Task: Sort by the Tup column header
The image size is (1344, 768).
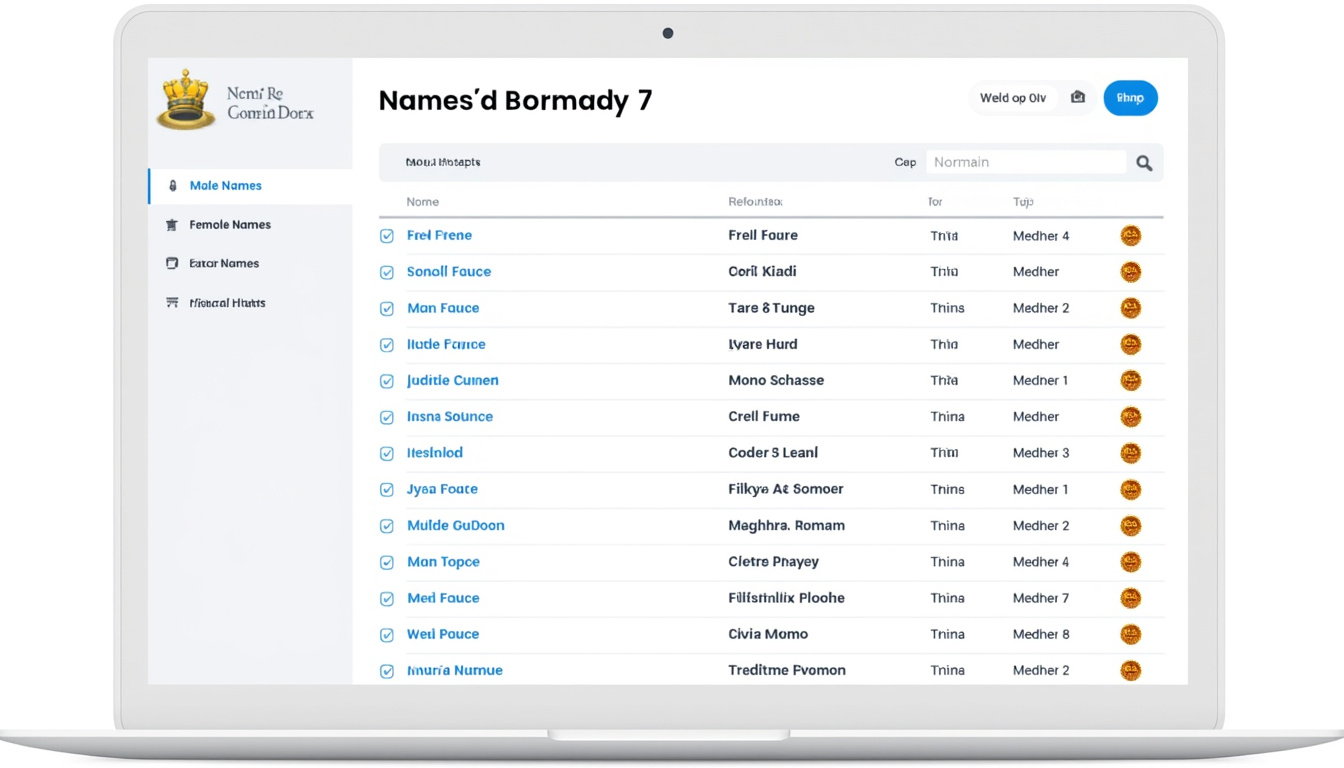Action: pos(1022,202)
